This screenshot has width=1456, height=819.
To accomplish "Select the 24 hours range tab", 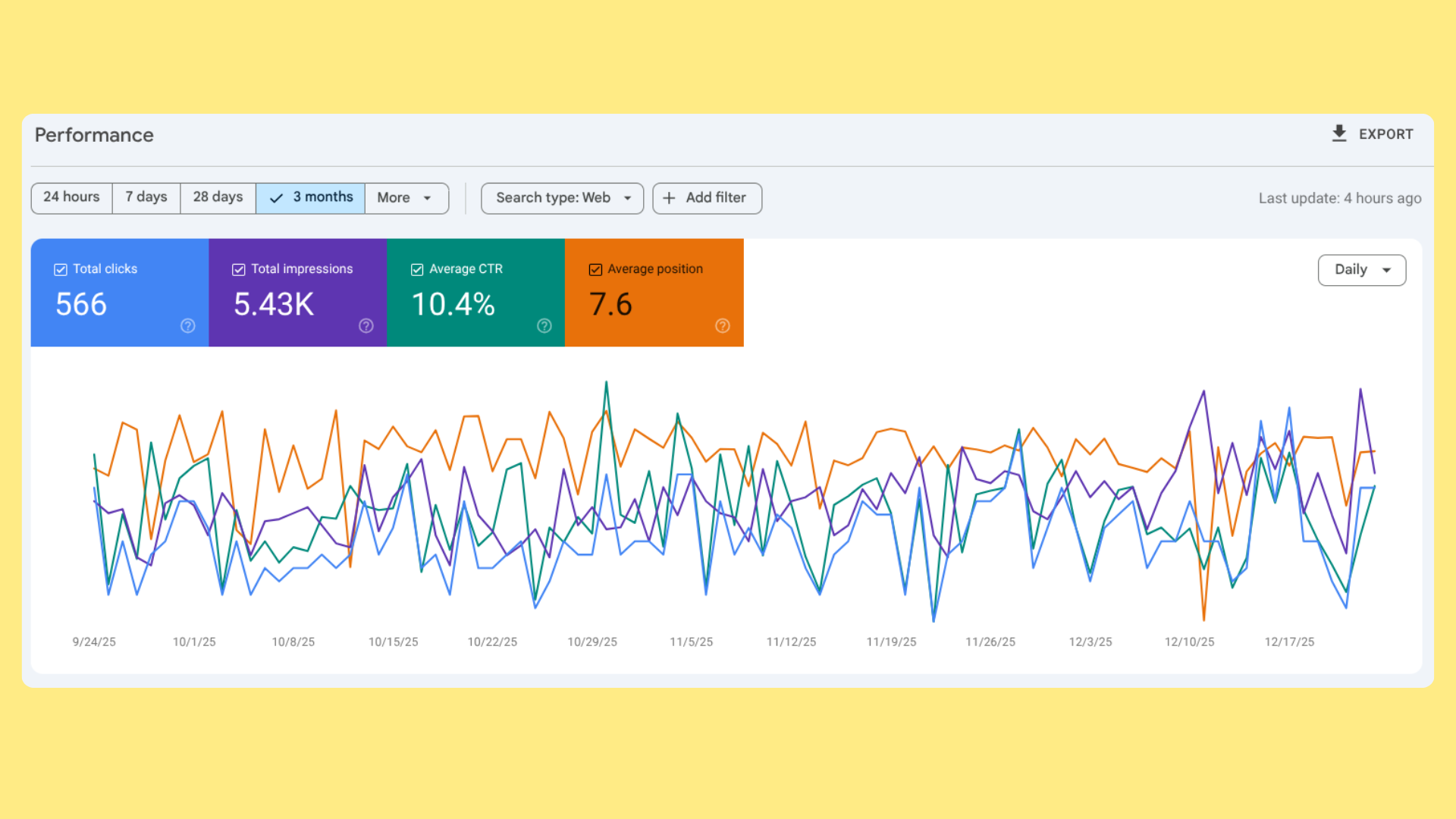I will [71, 198].
